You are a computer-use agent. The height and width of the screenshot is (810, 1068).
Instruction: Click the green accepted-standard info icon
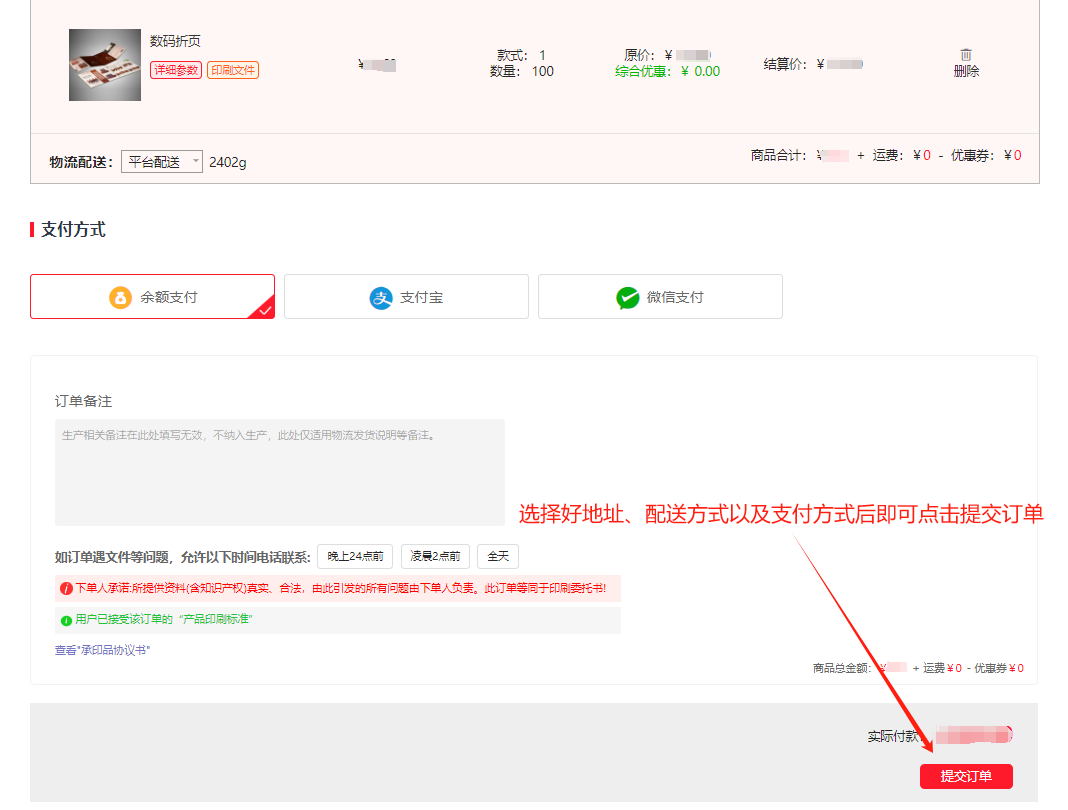66,620
